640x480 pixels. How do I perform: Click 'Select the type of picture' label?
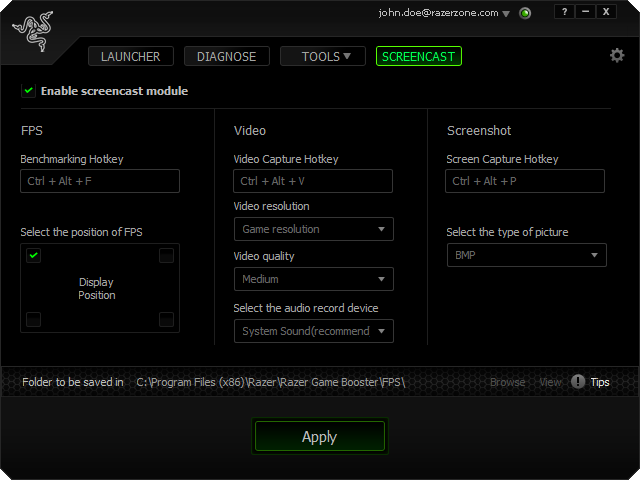click(x=507, y=232)
